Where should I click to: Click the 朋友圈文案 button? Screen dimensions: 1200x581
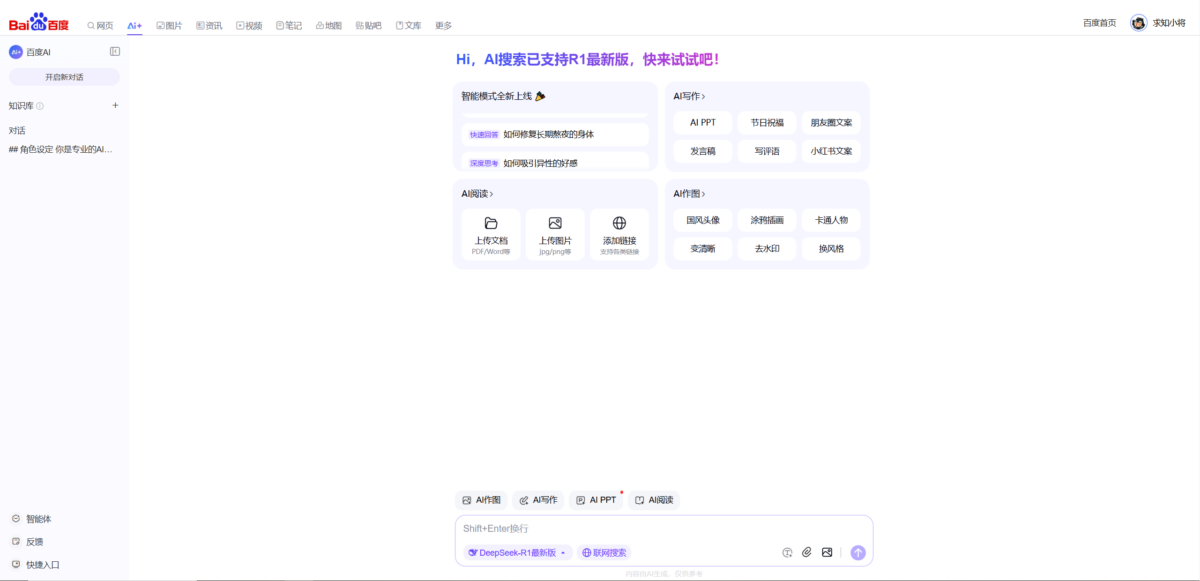click(831, 123)
